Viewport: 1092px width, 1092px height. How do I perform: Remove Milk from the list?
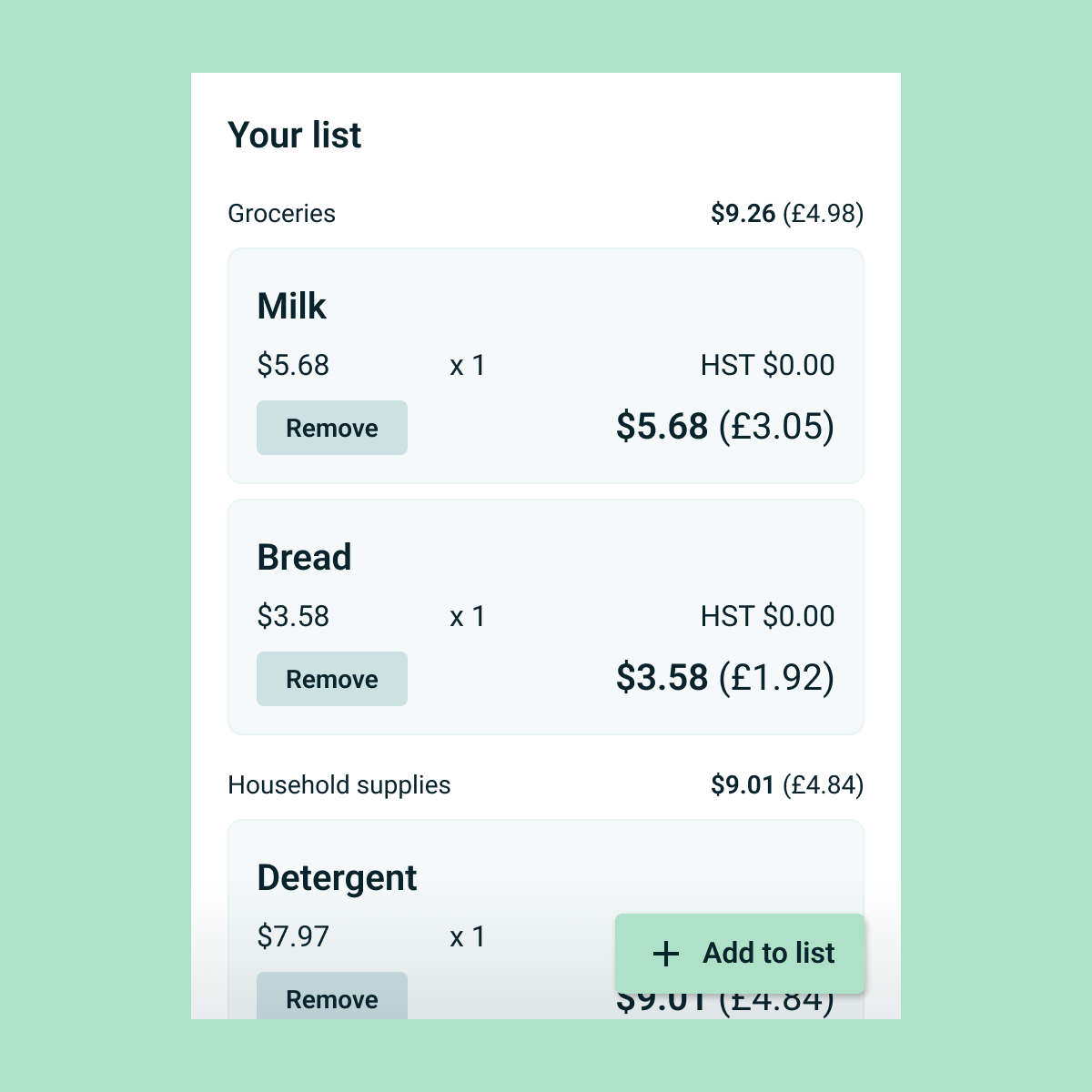click(x=332, y=428)
